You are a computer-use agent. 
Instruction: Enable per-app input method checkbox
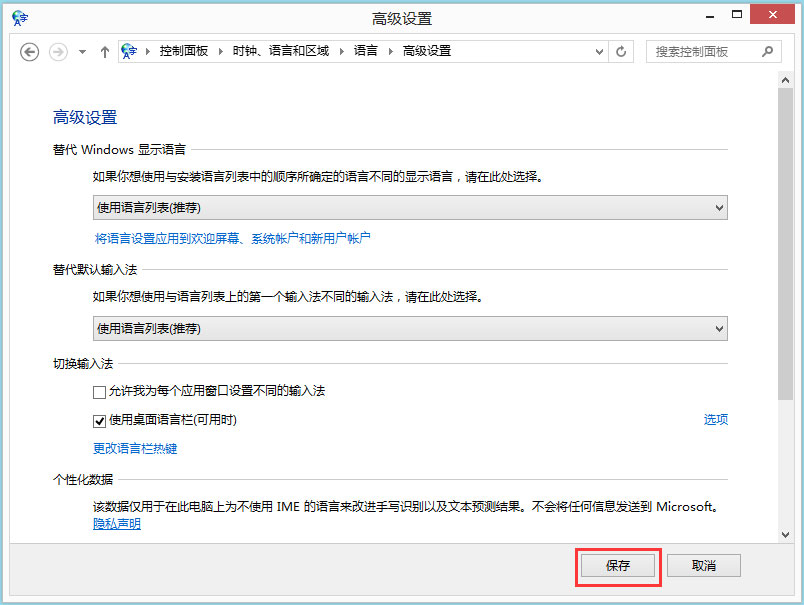coord(100,392)
